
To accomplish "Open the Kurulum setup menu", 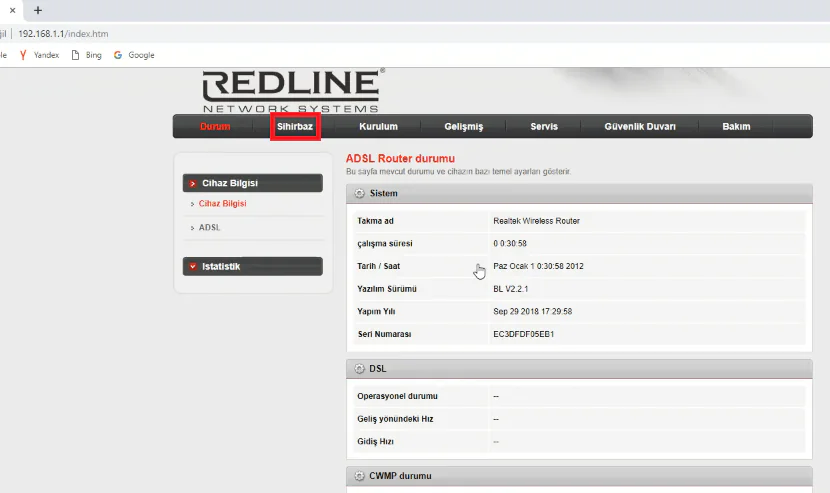I will click(379, 127).
